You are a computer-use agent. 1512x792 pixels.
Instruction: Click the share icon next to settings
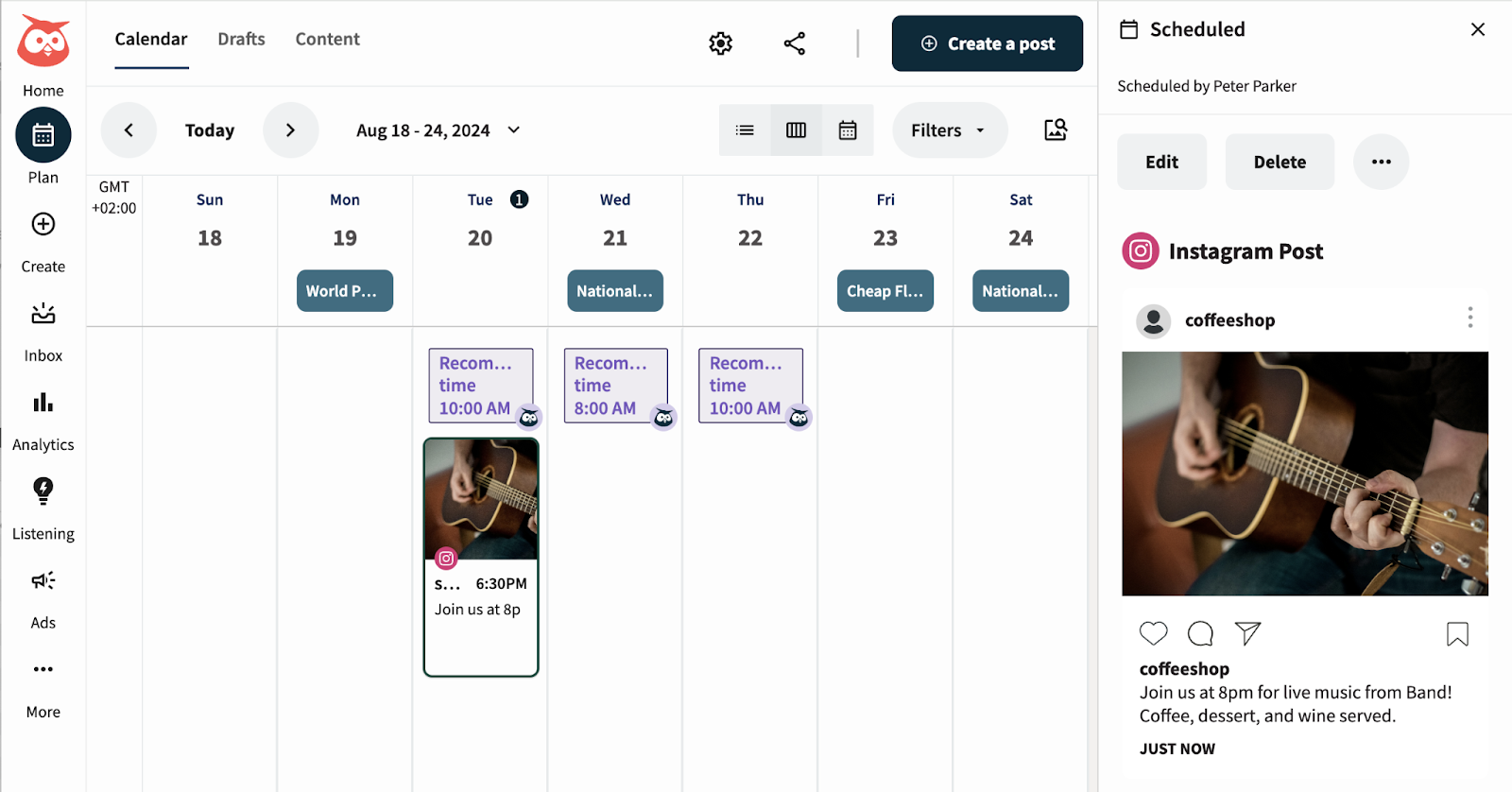point(794,43)
